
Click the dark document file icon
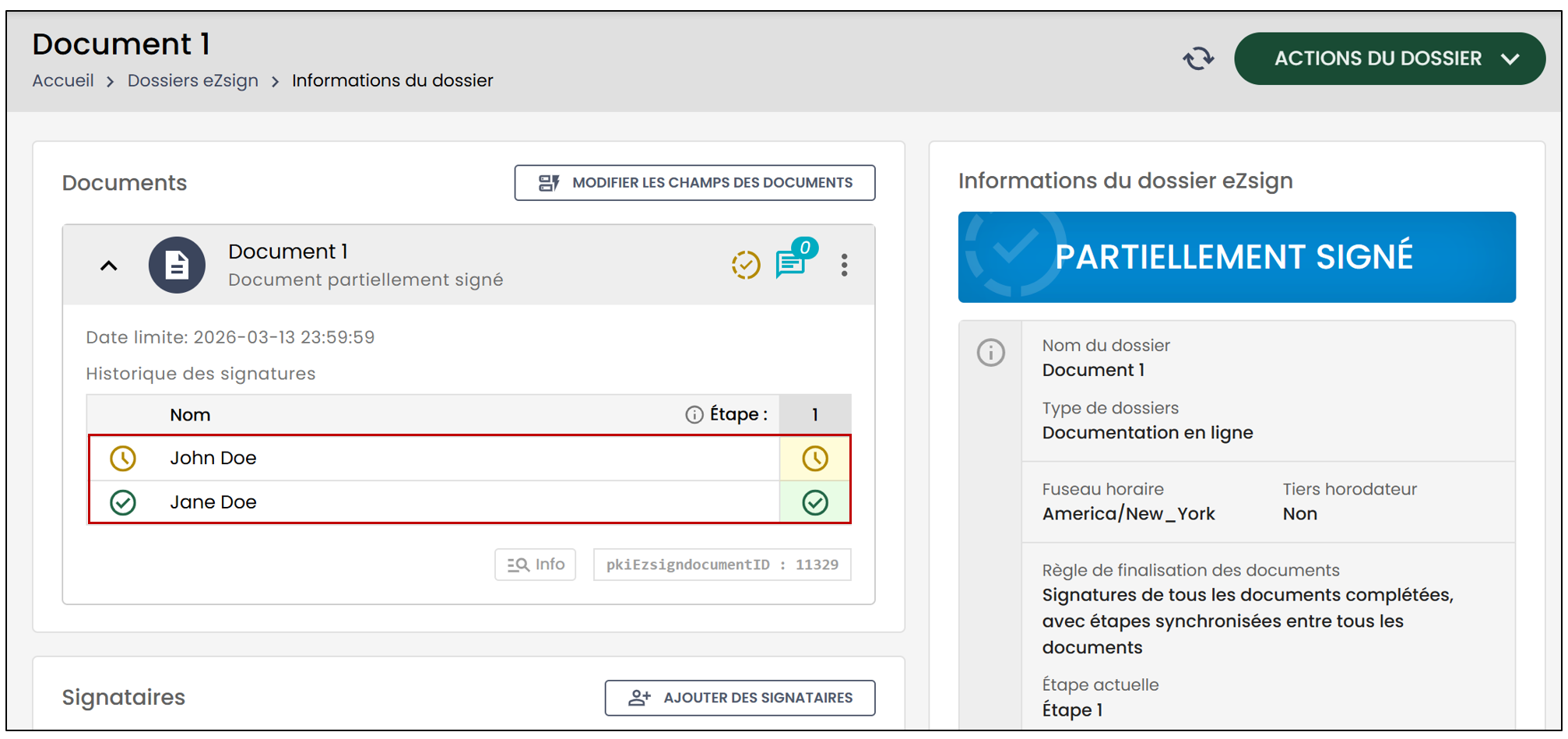[x=178, y=265]
